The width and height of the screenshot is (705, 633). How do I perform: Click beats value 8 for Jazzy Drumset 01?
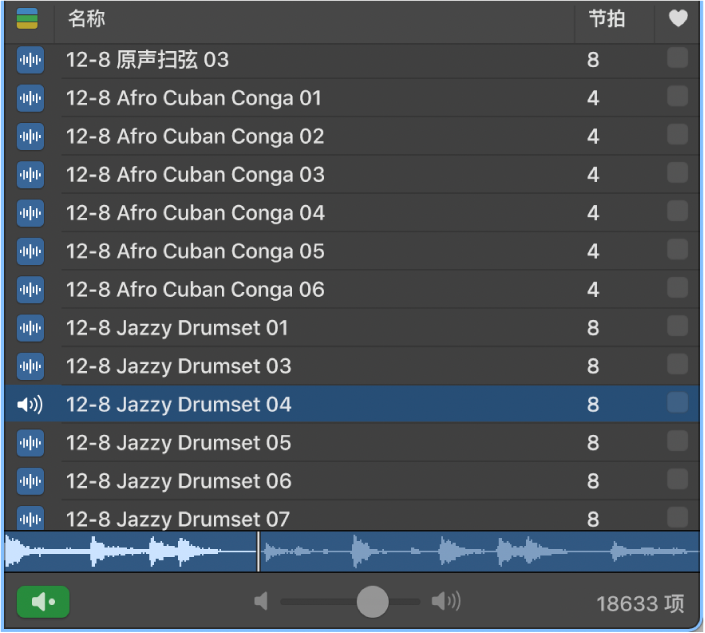[593, 328]
